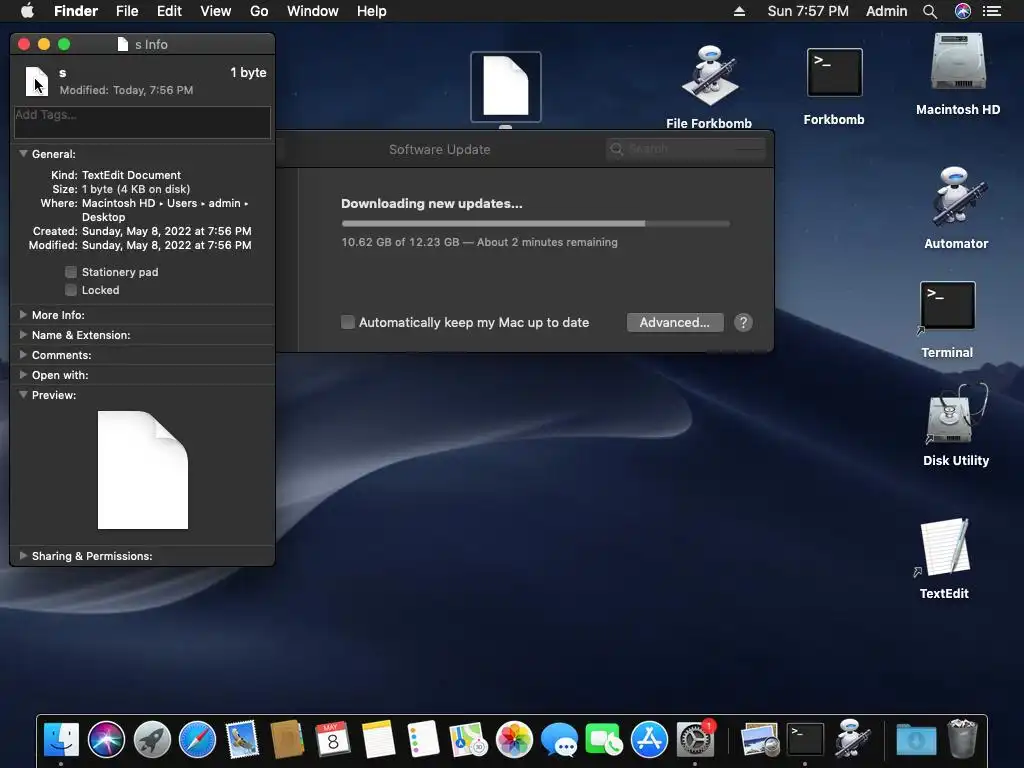
Task: Launch Siri from the Dock
Action: tap(106, 740)
